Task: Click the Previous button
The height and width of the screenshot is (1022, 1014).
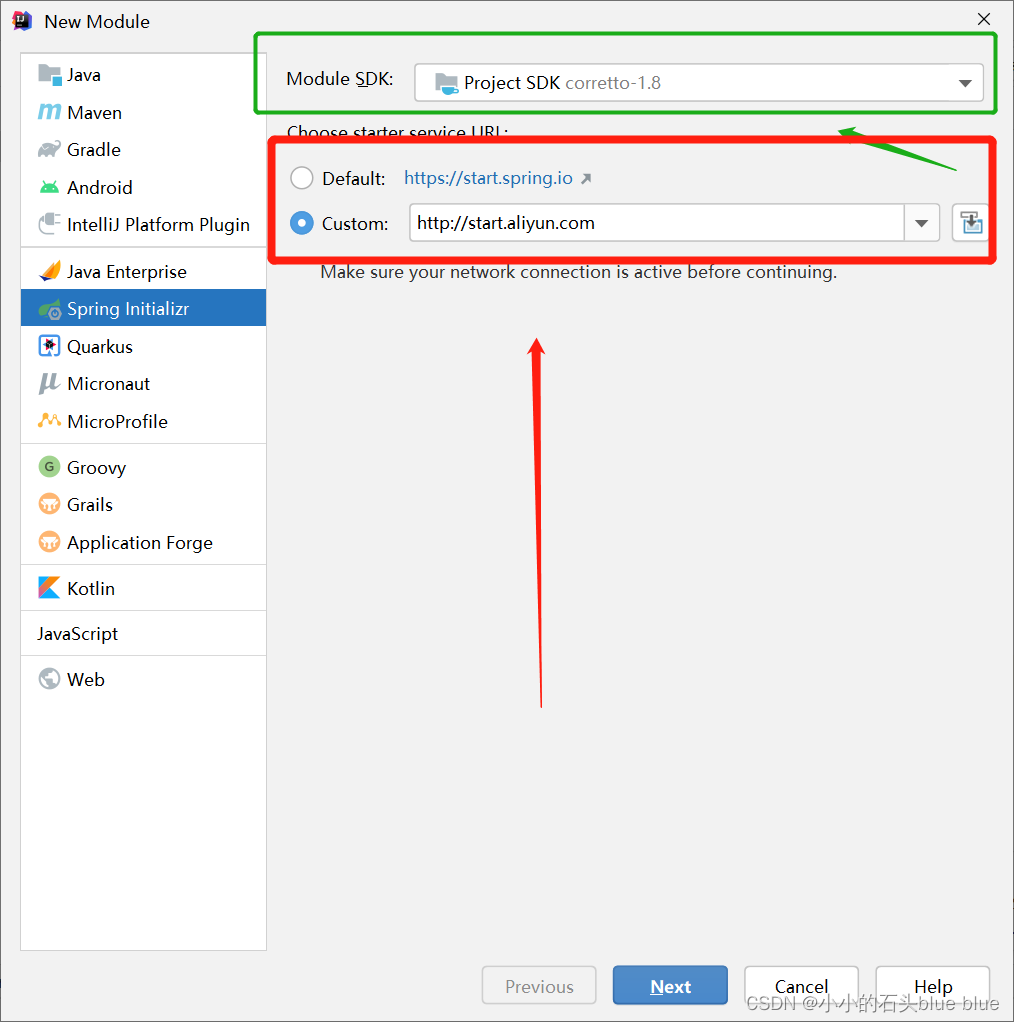Action: pos(539,986)
